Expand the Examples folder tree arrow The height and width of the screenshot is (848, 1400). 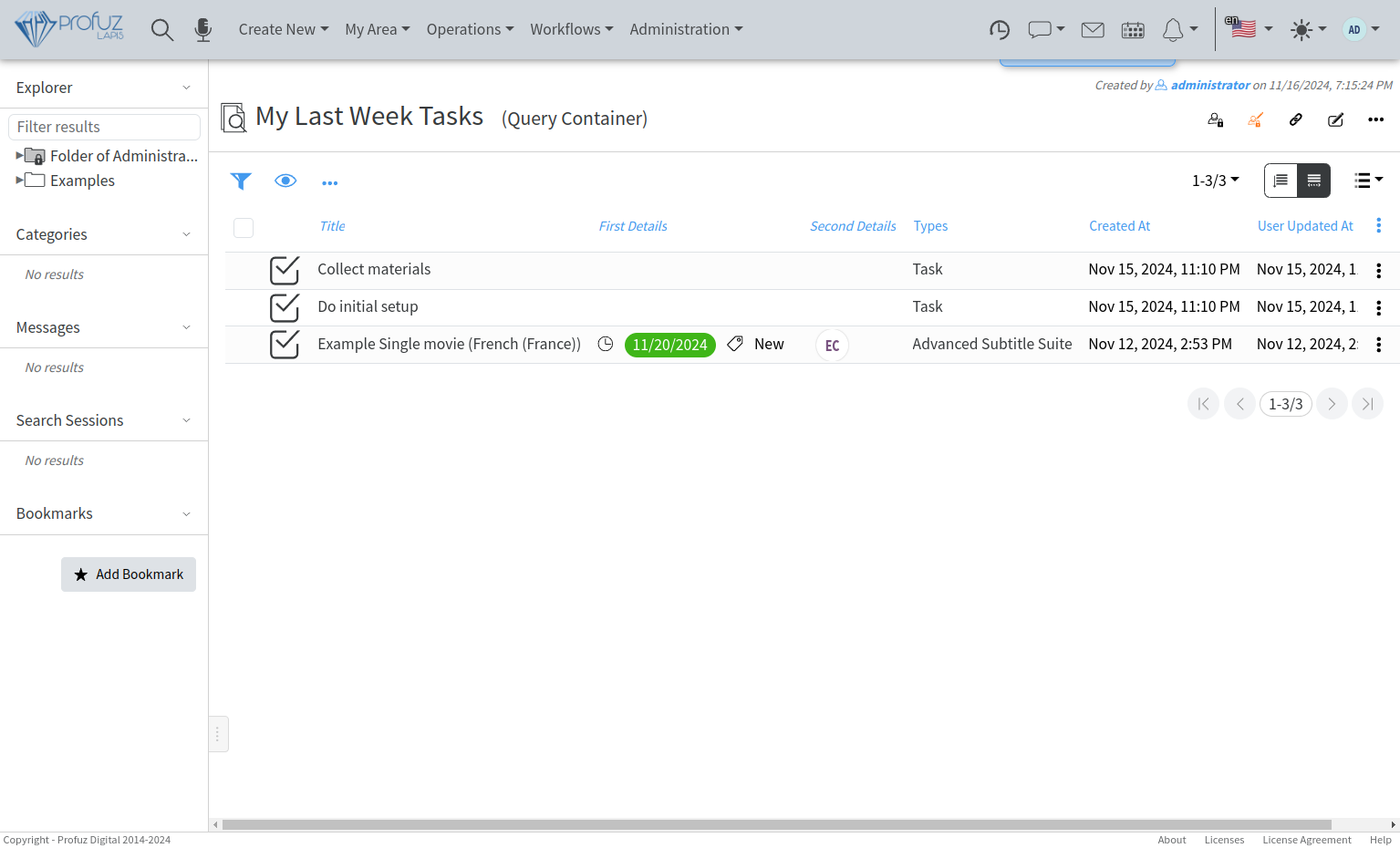coord(19,181)
